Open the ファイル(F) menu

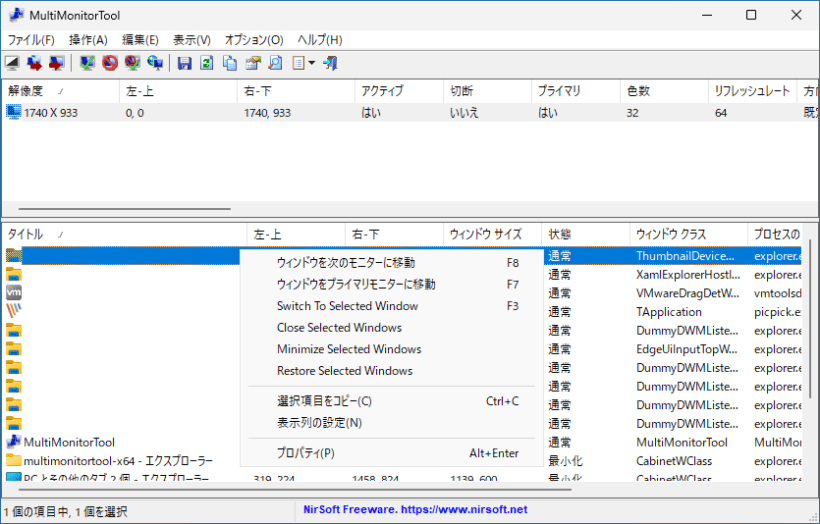31,40
